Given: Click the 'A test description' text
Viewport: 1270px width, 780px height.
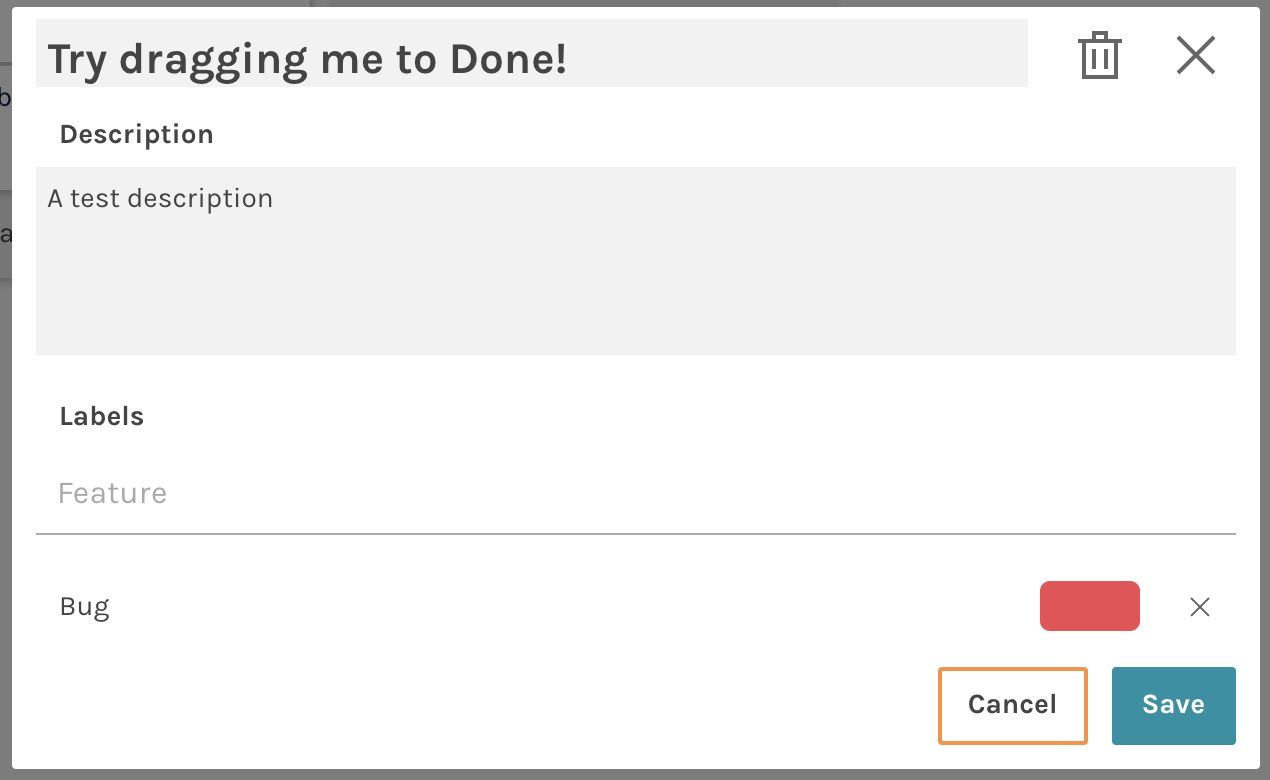Looking at the screenshot, I should [160, 199].
